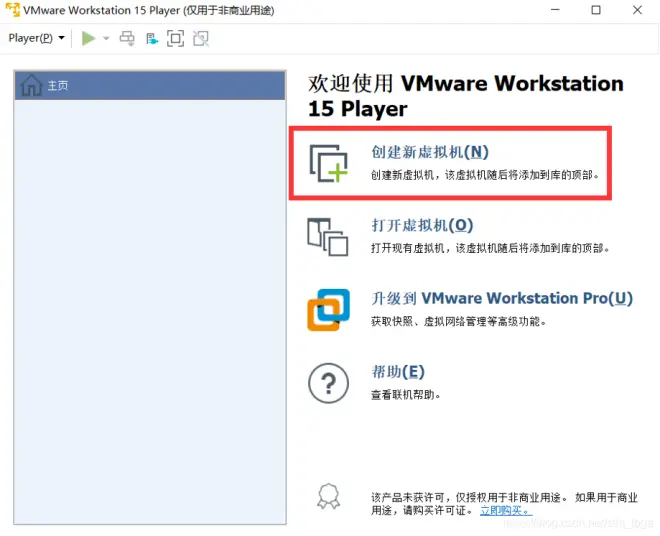Viewport: 660px width, 536px height.
Task: Select 主页 in the library list
Action: [x=150, y=85]
